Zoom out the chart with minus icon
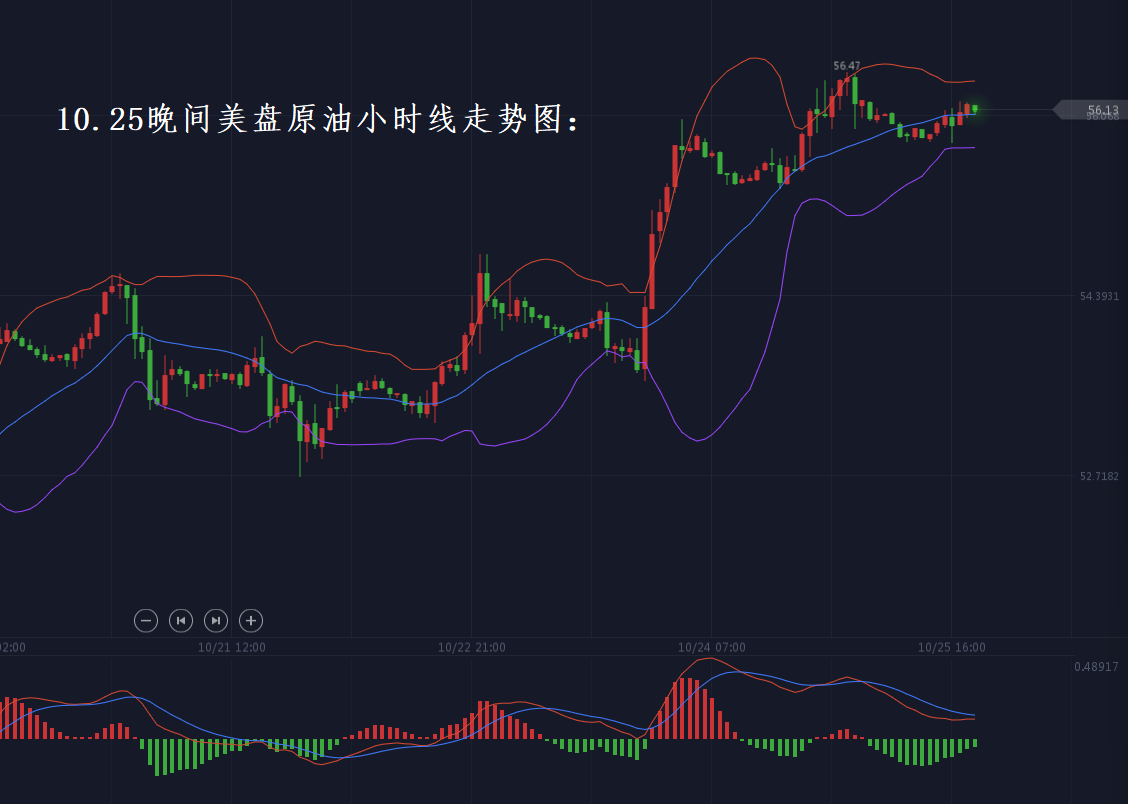 coord(146,621)
